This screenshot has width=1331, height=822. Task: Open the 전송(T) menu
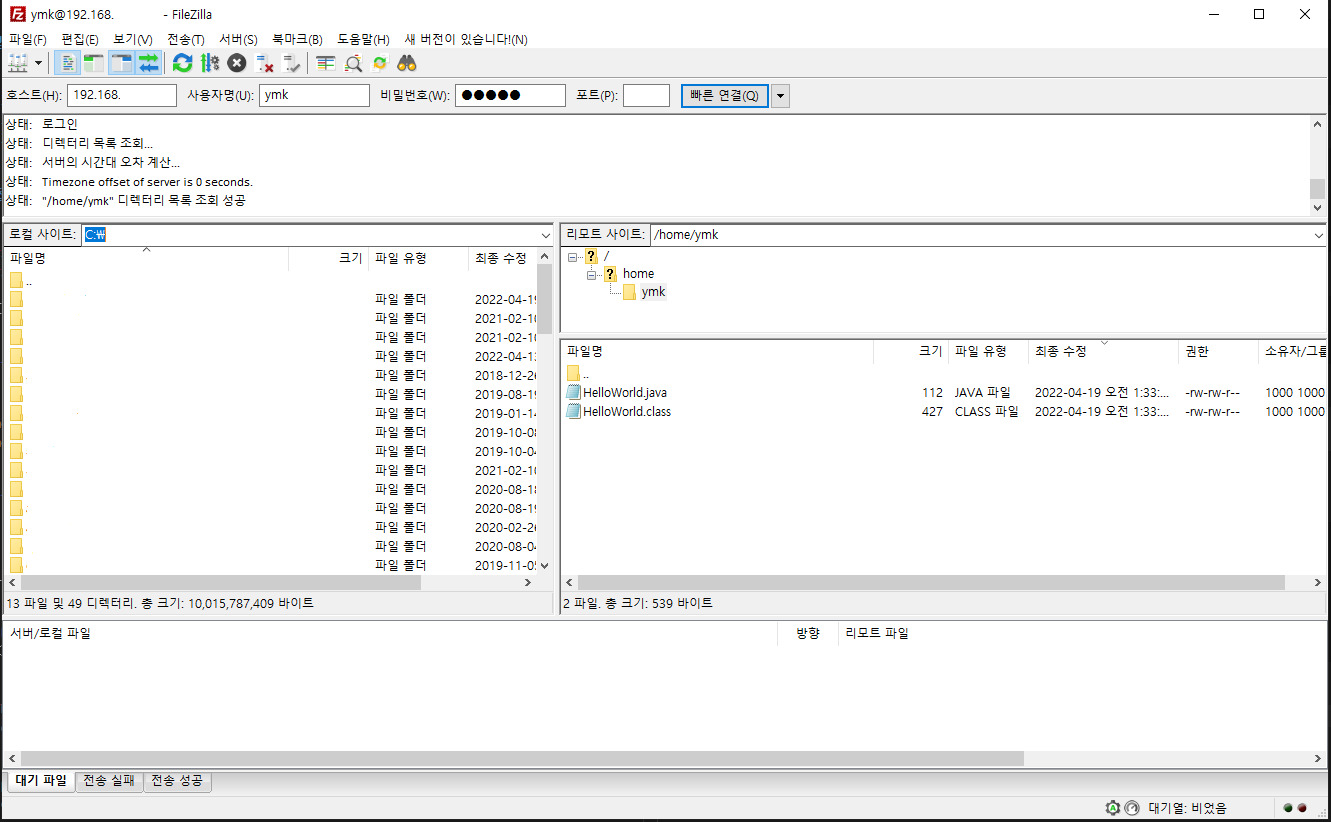click(185, 39)
